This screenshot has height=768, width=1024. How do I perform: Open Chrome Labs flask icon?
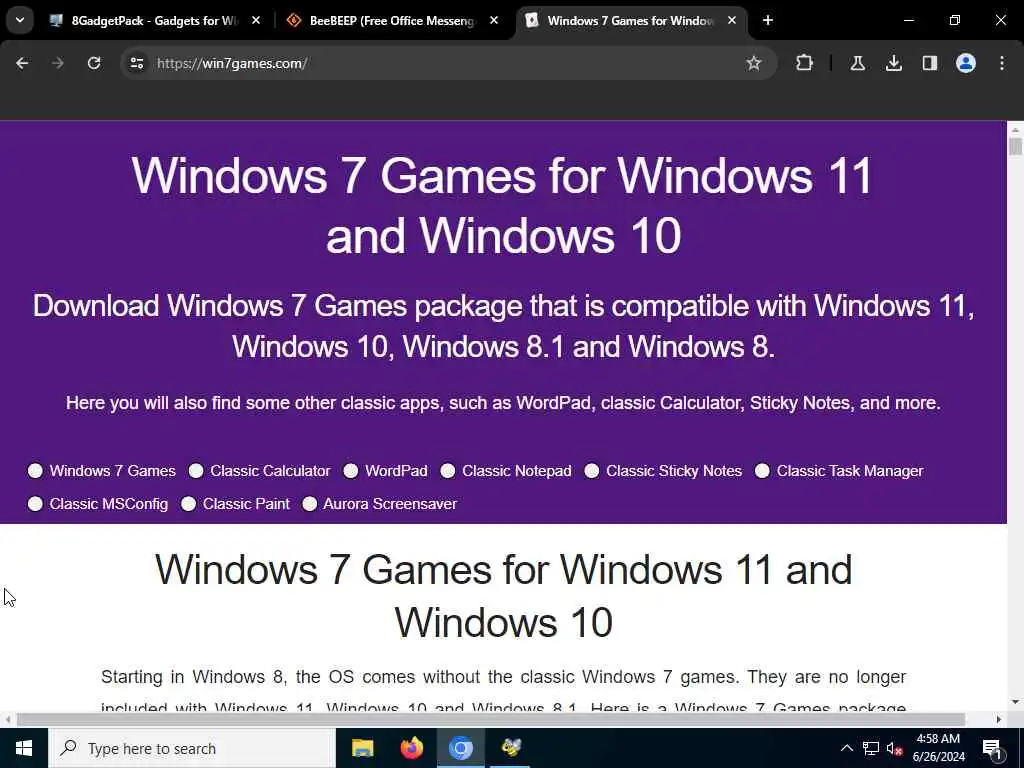857,63
